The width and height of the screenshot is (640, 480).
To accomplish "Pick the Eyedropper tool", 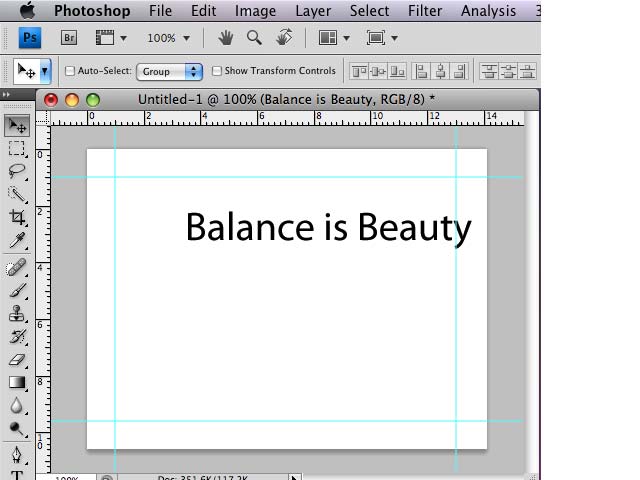I will [17, 241].
